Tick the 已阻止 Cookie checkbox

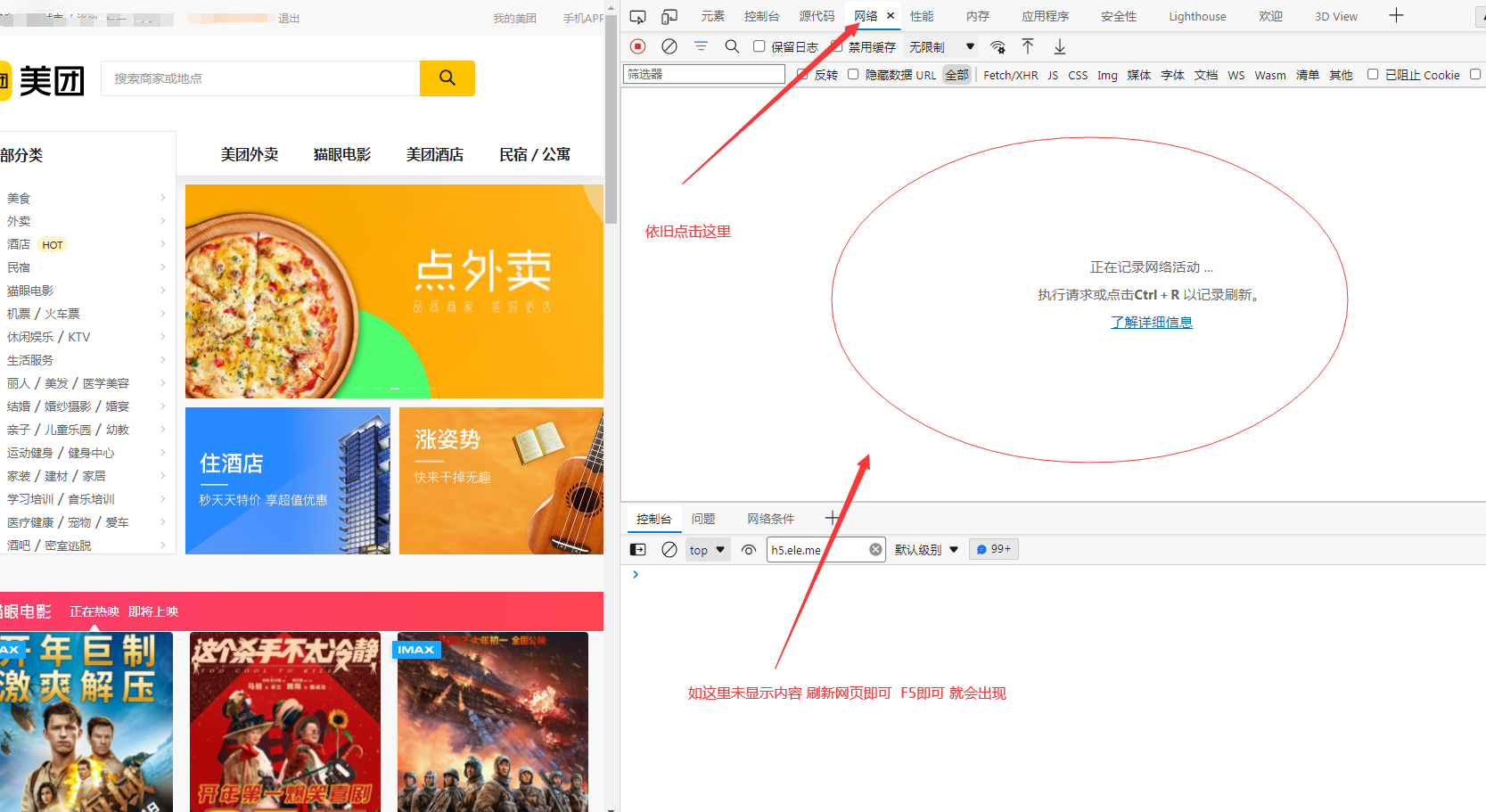click(1373, 74)
